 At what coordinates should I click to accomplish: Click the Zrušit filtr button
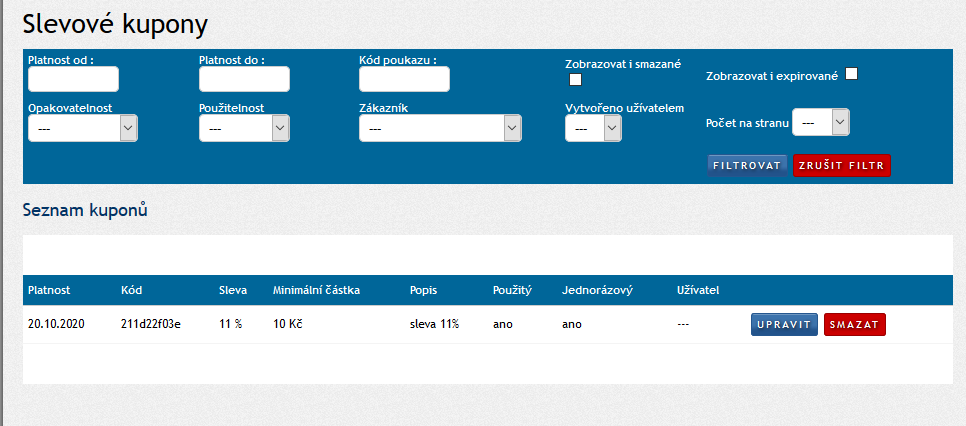tap(841, 165)
